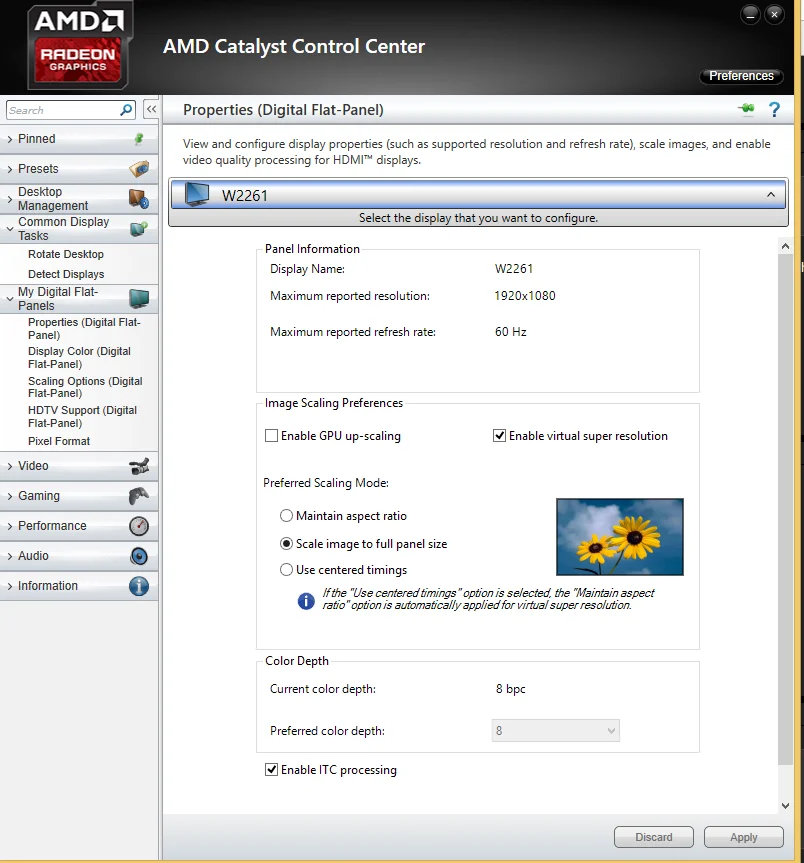Click the Performance gauge icon

click(139, 526)
